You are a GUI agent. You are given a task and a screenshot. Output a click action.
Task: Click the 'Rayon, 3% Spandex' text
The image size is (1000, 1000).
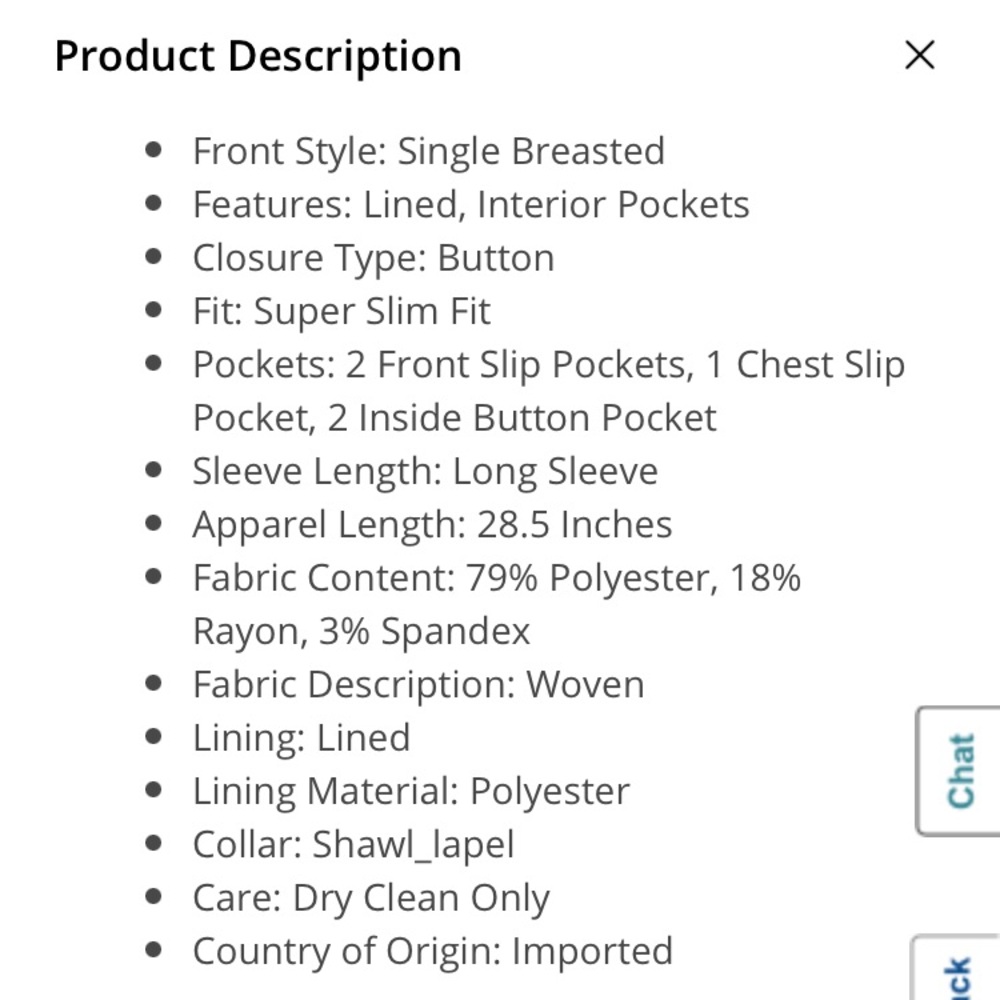(x=361, y=631)
